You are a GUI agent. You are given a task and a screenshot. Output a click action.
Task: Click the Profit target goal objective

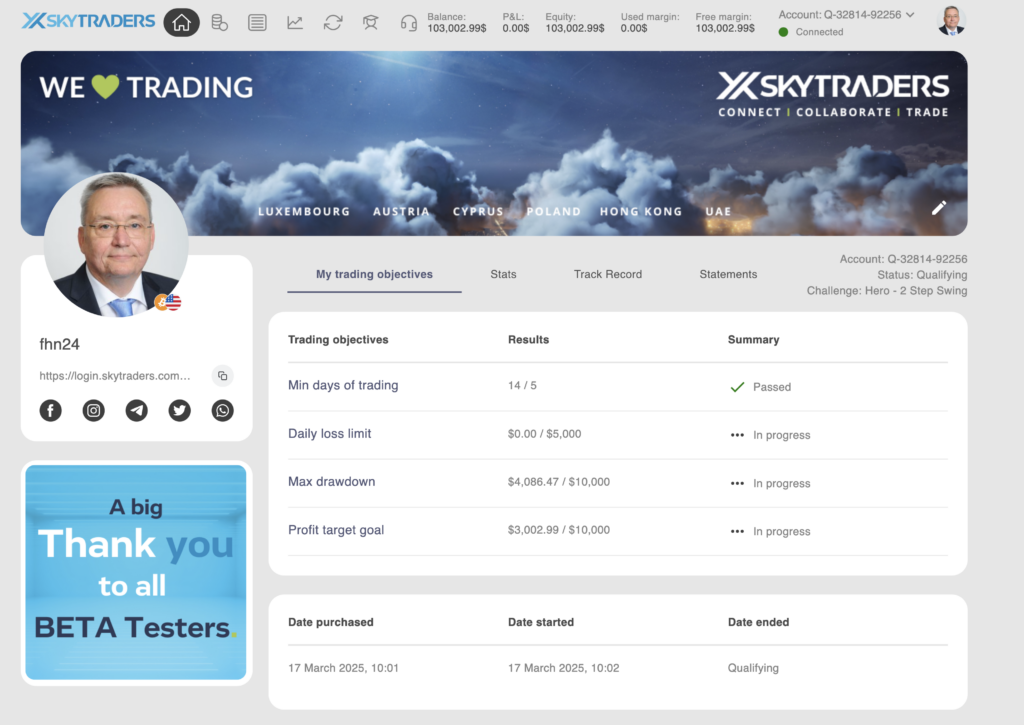coord(336,530)
